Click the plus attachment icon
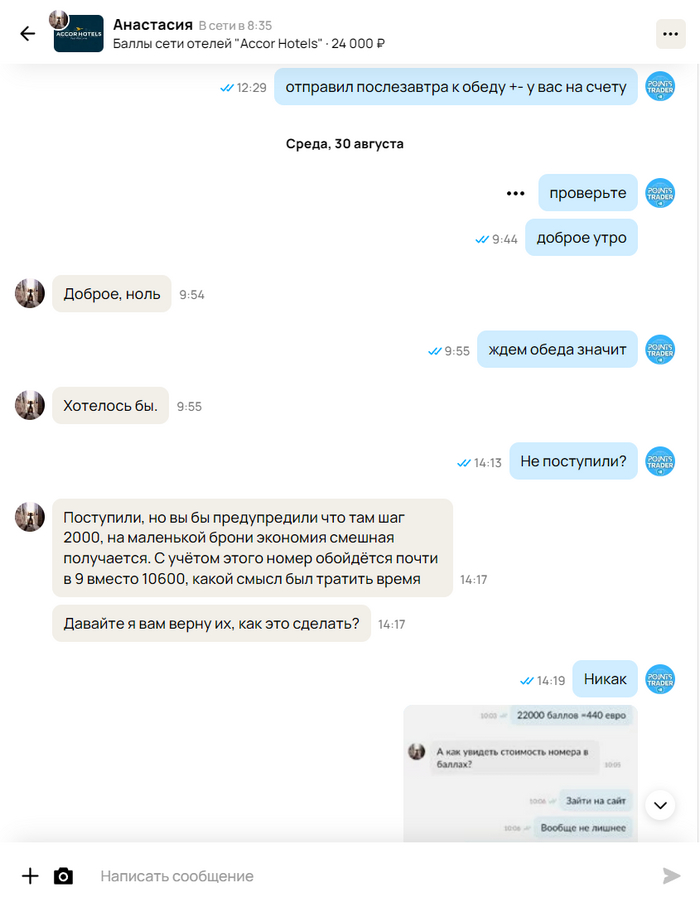Image resolution: width=700 pixels, height=902 pixels. (30, 876)
